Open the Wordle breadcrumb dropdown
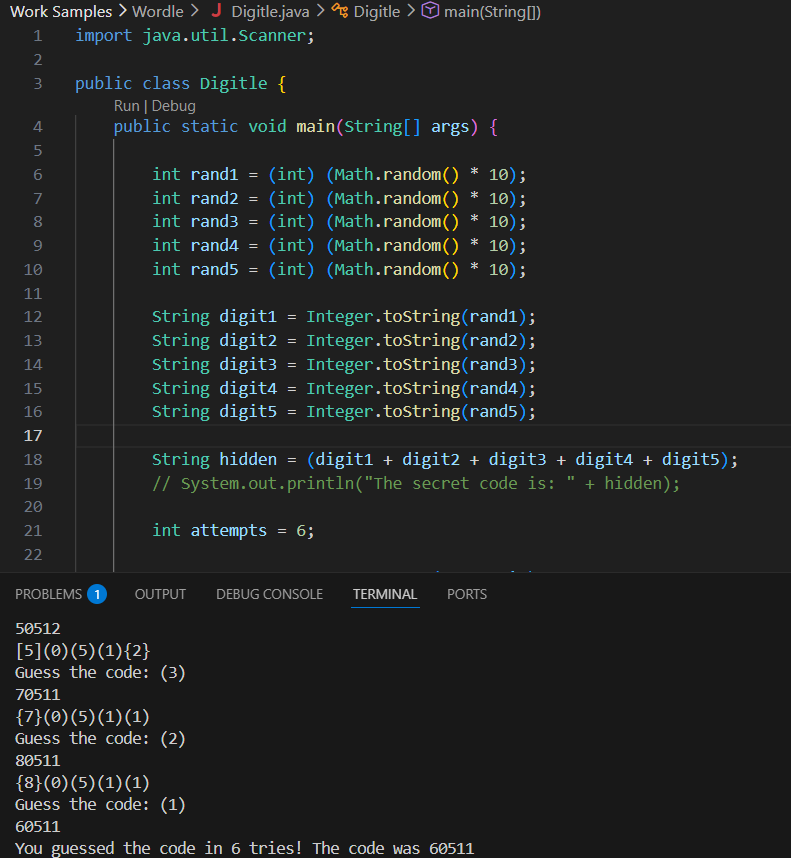 click(157, 12)
